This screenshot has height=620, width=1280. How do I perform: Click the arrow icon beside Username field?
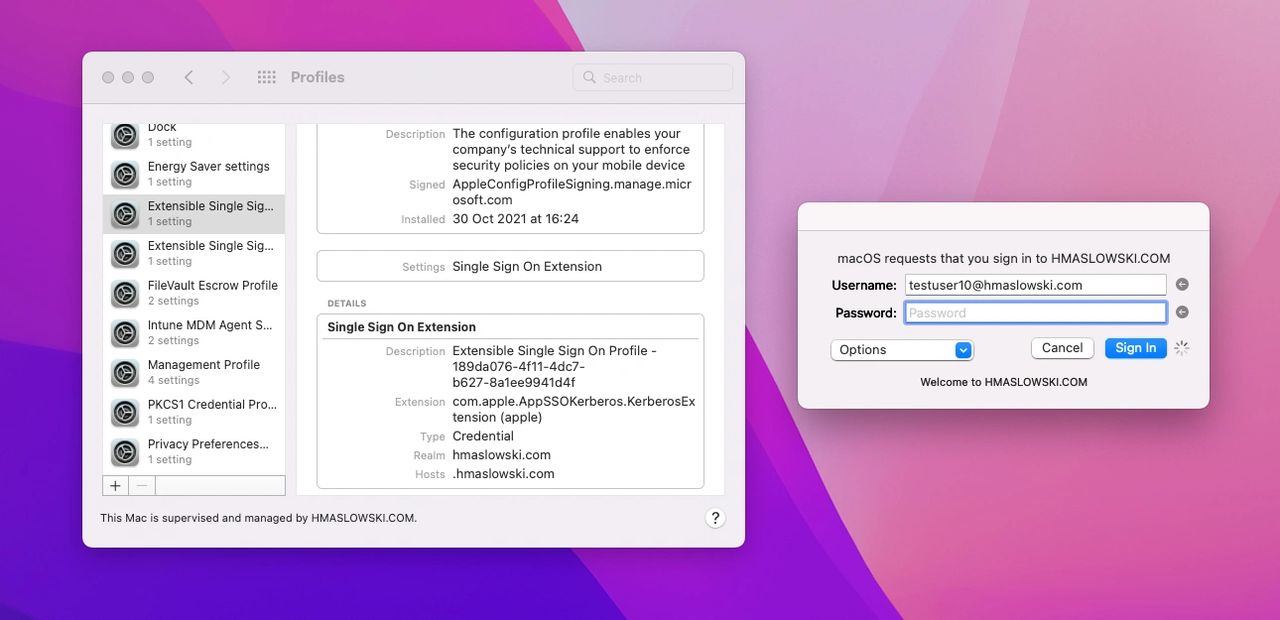tap(1182, 285)
